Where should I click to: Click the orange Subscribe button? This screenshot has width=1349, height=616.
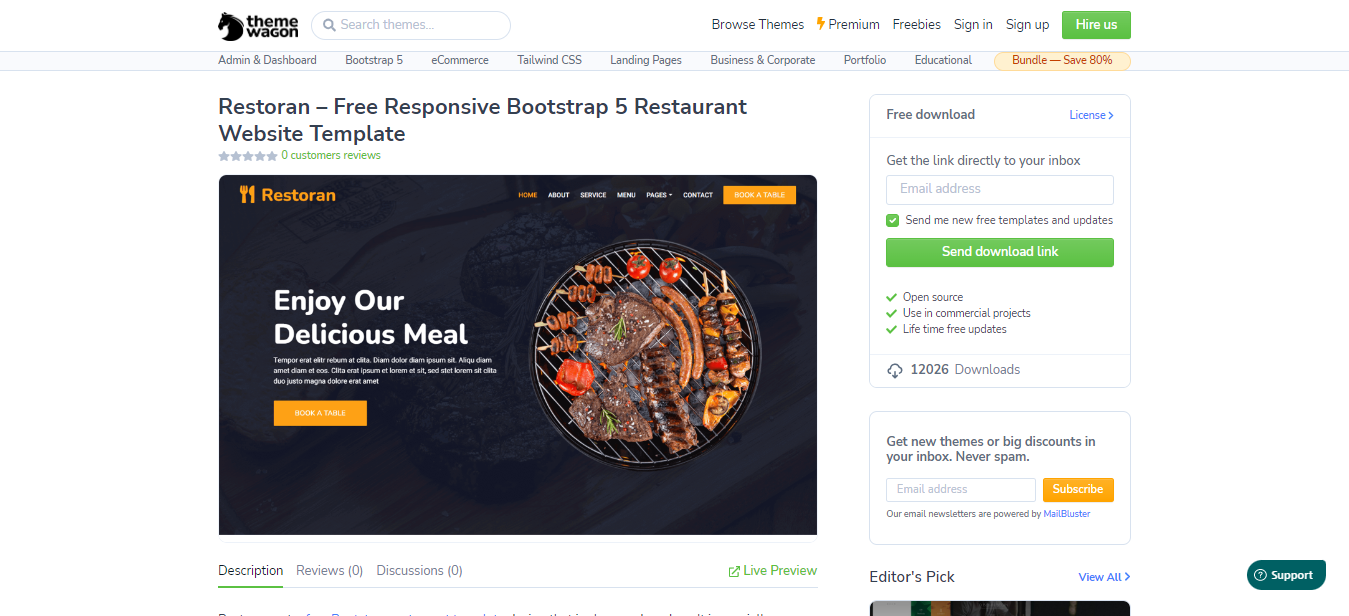(x=1078, y=490)
